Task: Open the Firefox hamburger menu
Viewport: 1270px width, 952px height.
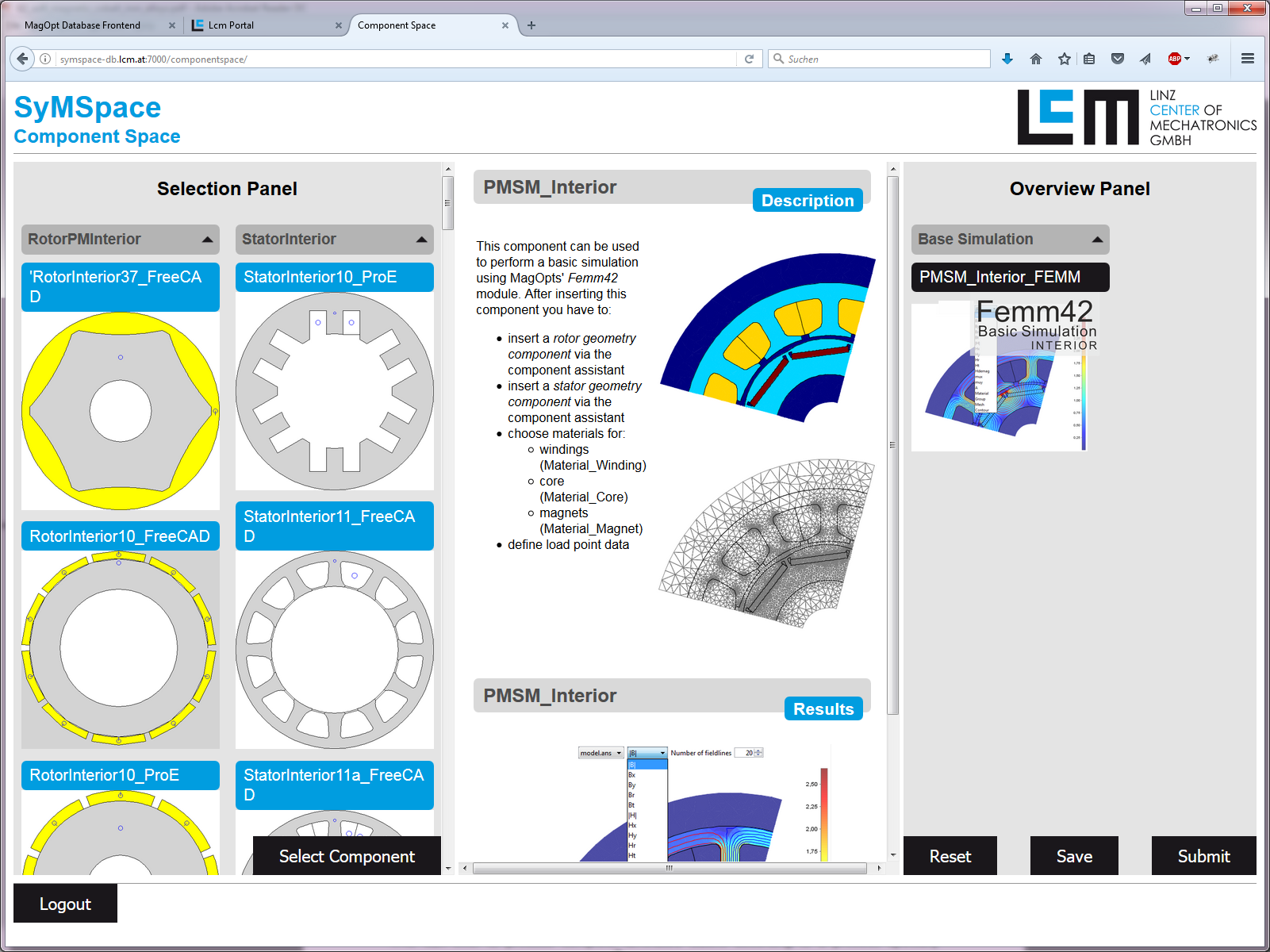Action: pyautogui.click(x=1248, y=59)
